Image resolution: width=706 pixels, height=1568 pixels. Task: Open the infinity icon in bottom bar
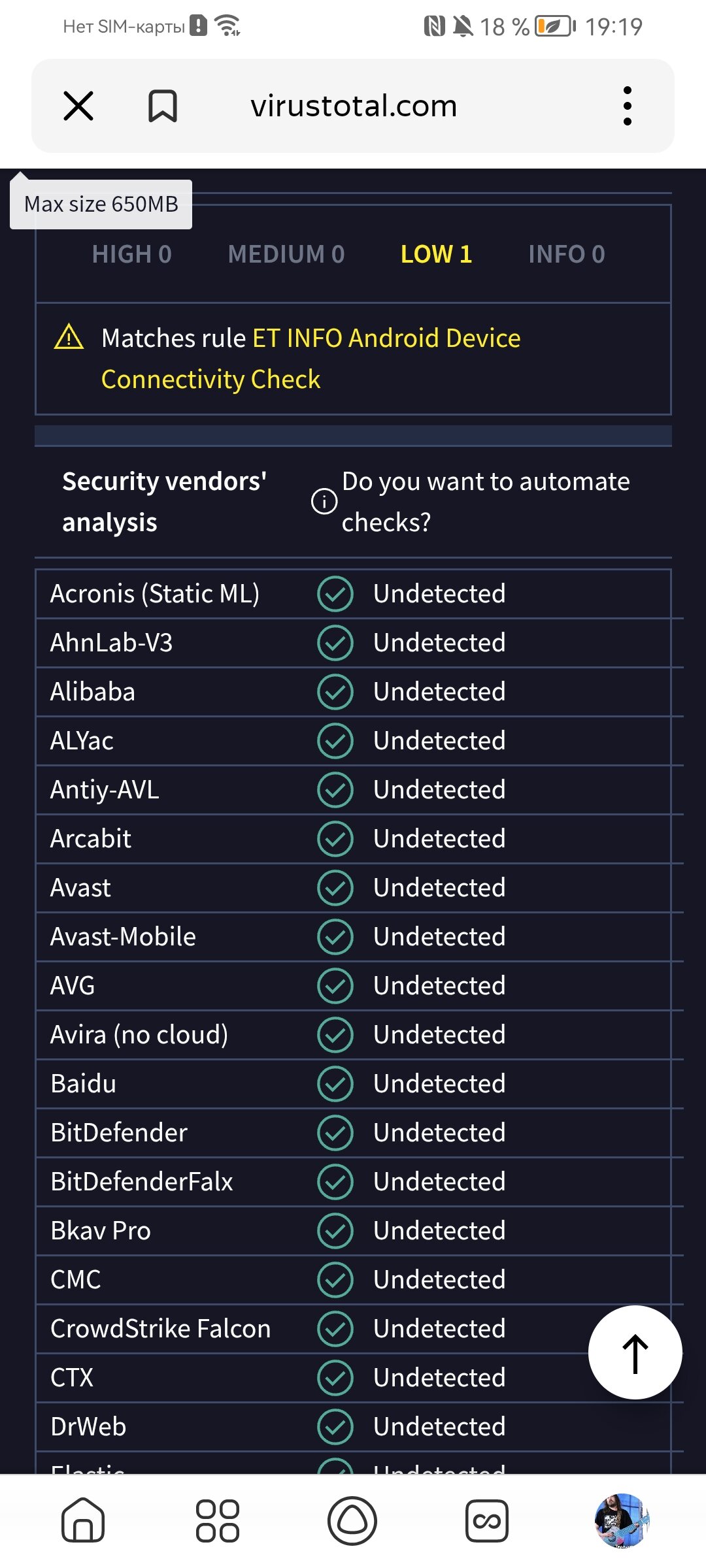tap(487, 1521)
